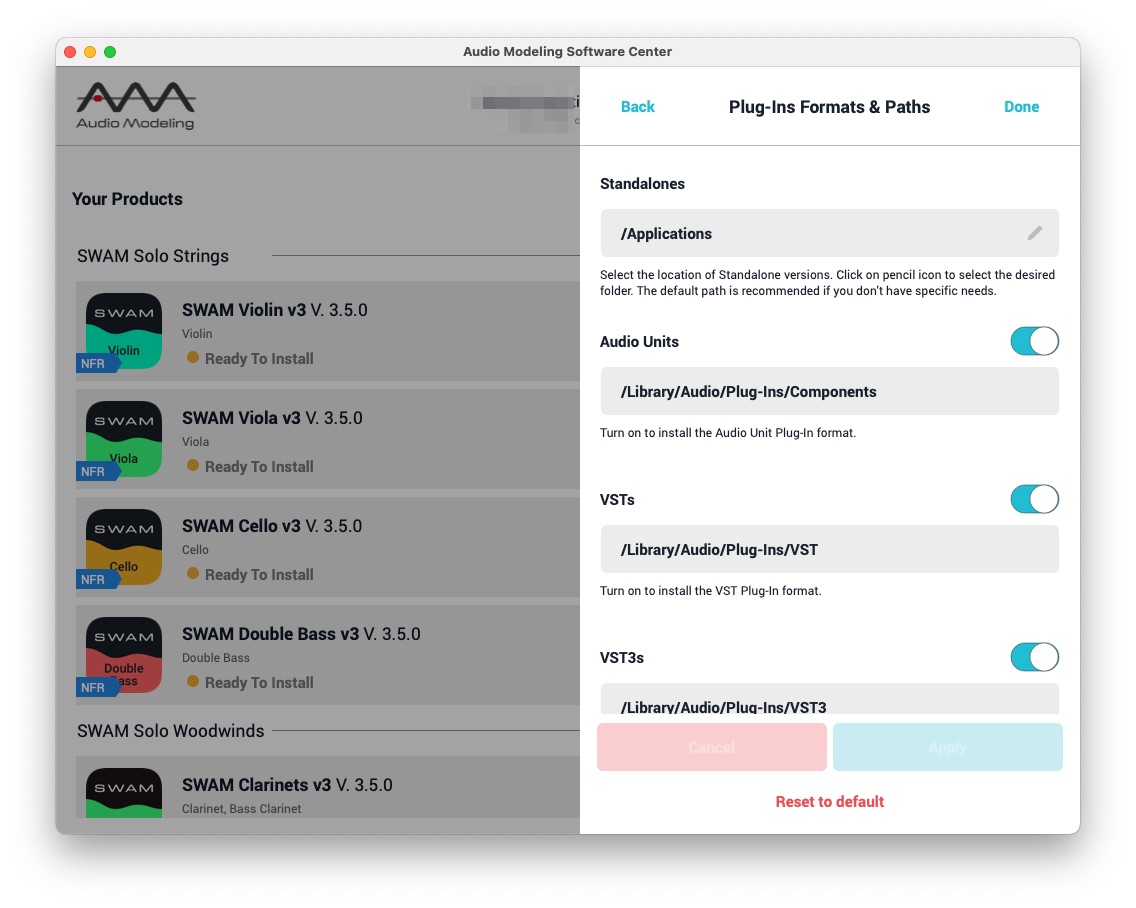The width and height of the screenshot is (1136, 908).
Task: Click Ready To Install under SWAM Violin
Action: pos(259,359)
